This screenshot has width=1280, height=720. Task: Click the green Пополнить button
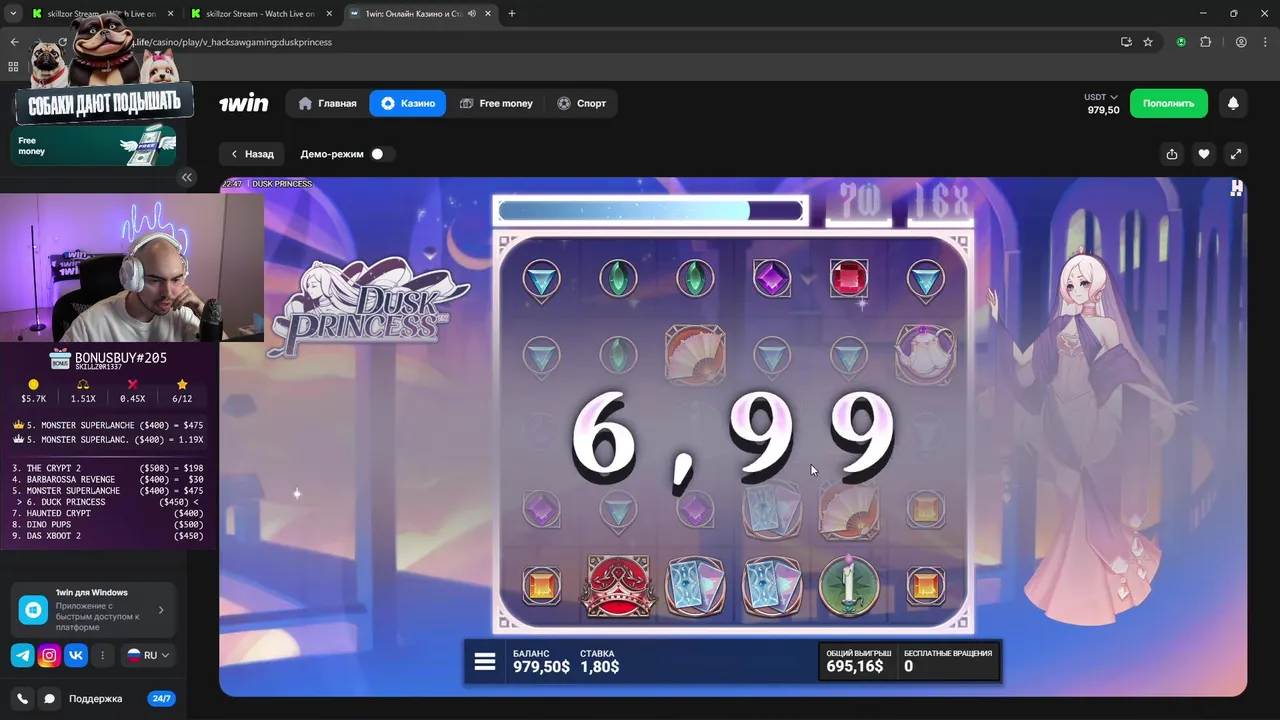click(1169, 103)
